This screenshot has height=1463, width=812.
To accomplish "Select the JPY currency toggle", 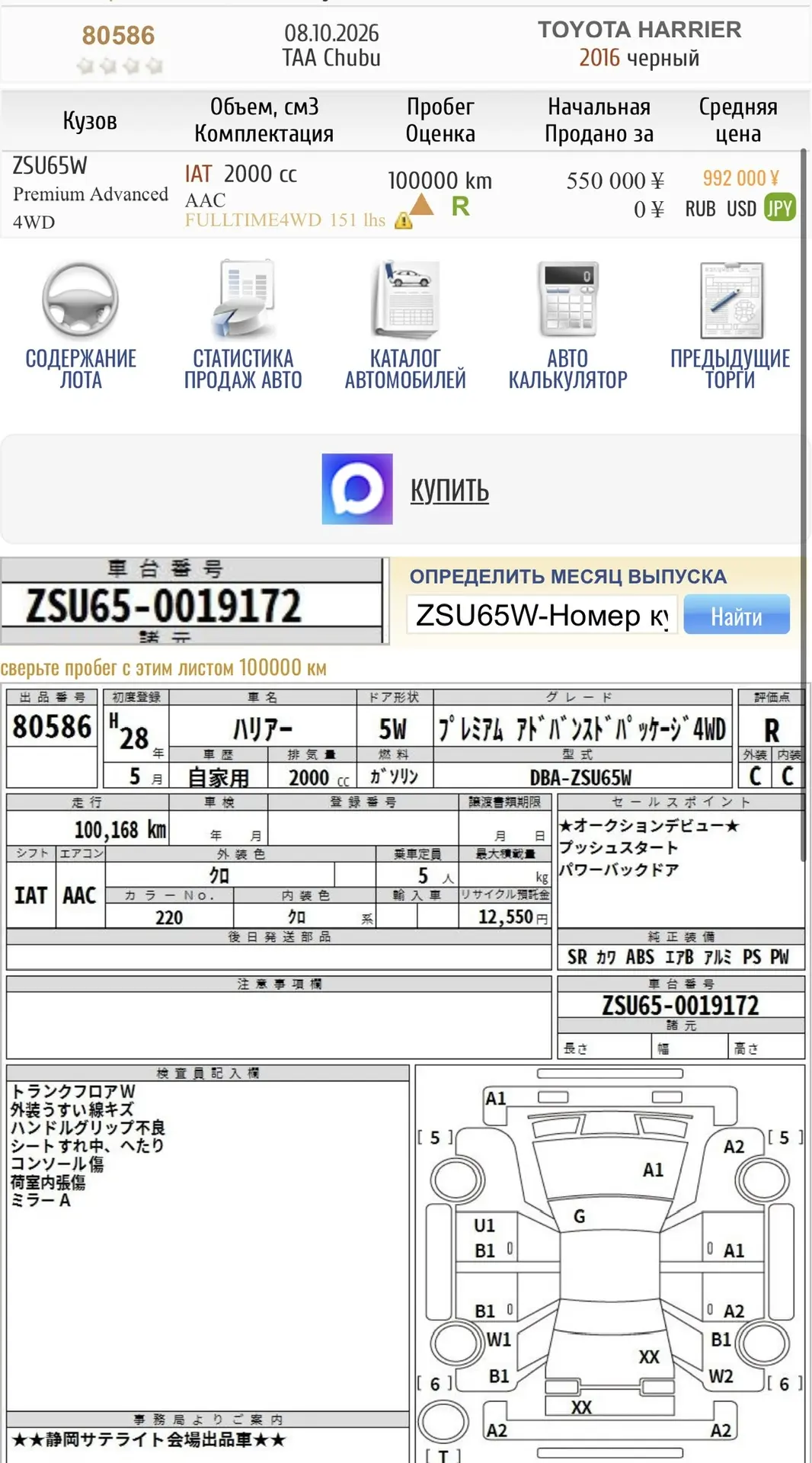I will [x=780, y=208].
